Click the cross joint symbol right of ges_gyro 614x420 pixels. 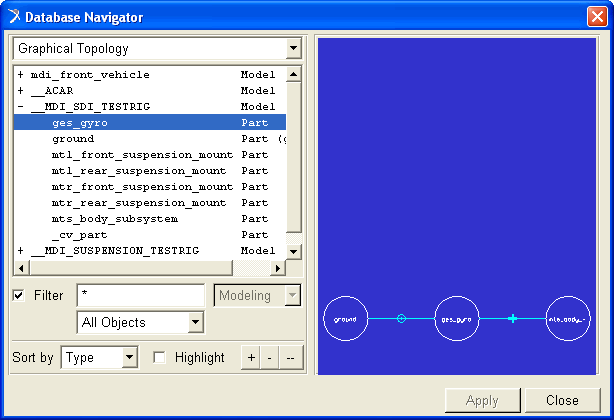pyautogui.click(x=513, y=319)
